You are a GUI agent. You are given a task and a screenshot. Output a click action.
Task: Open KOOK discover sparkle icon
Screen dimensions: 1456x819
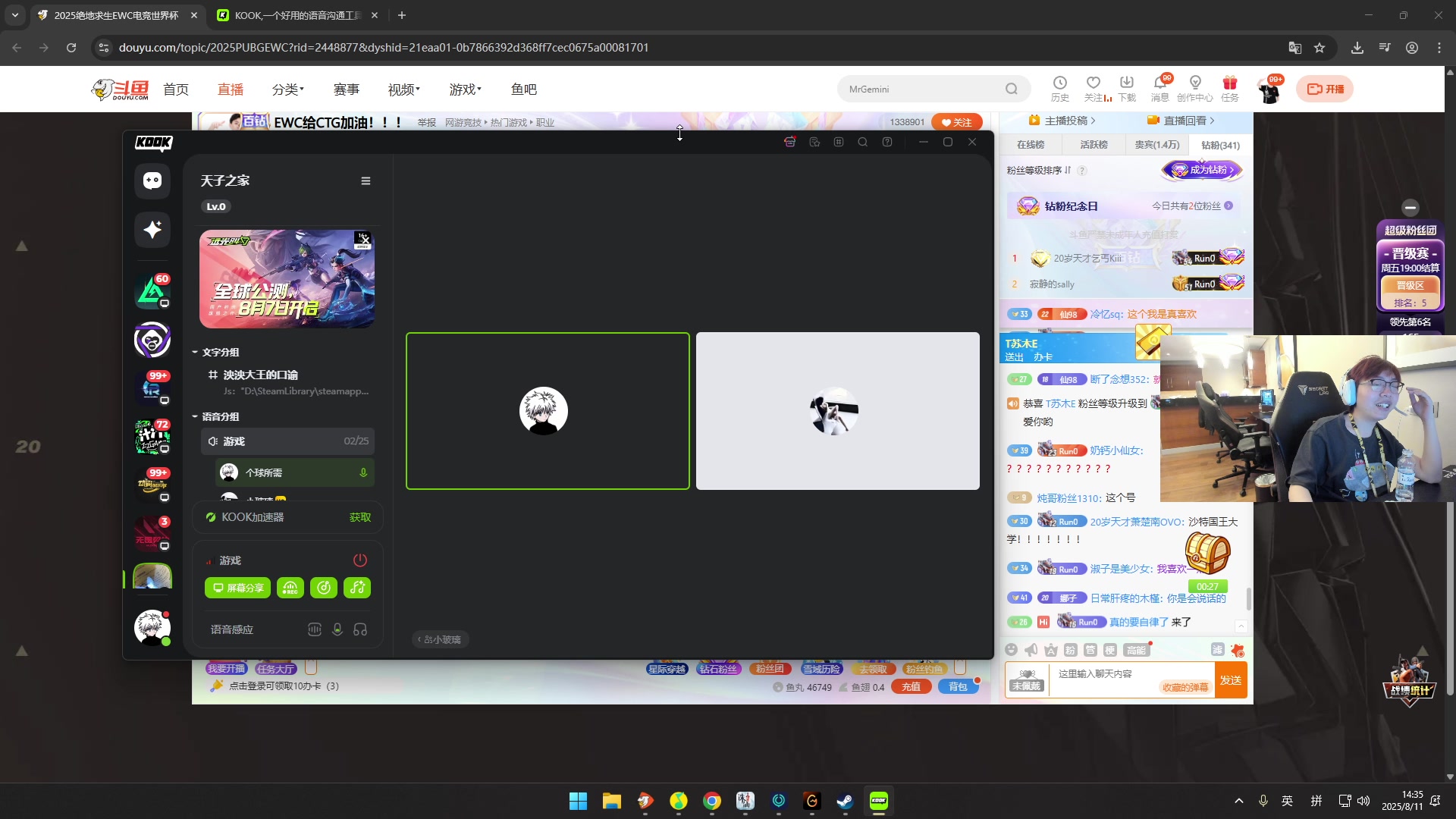point(152,229)
